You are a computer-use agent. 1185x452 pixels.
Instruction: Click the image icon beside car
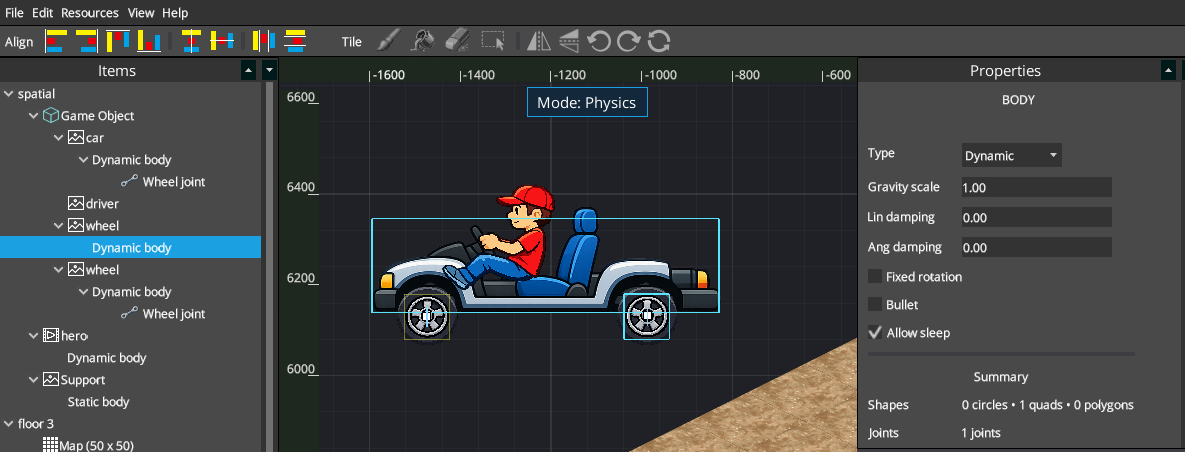76,138
